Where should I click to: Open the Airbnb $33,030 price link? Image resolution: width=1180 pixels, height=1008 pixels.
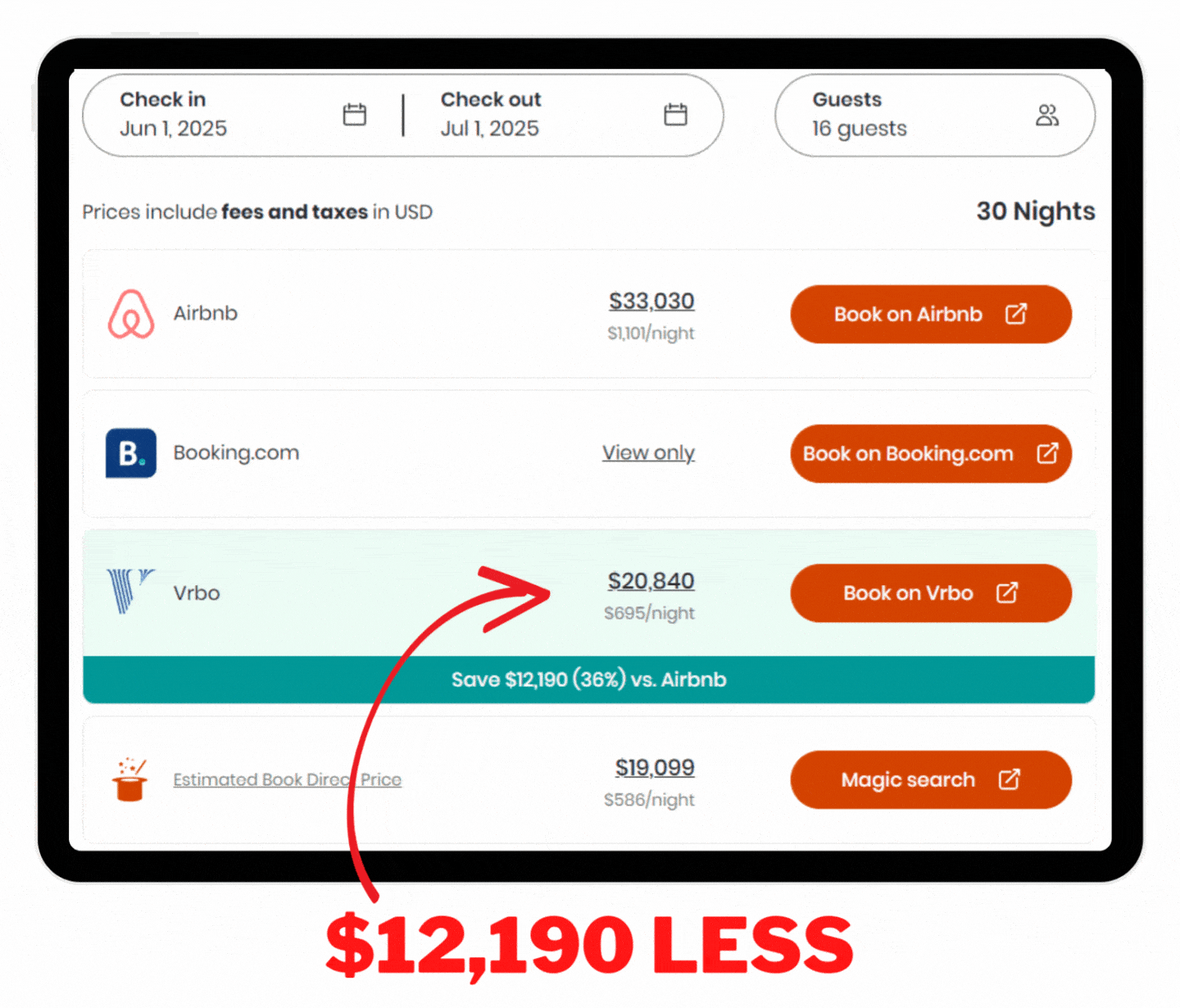tap(651, 302)
